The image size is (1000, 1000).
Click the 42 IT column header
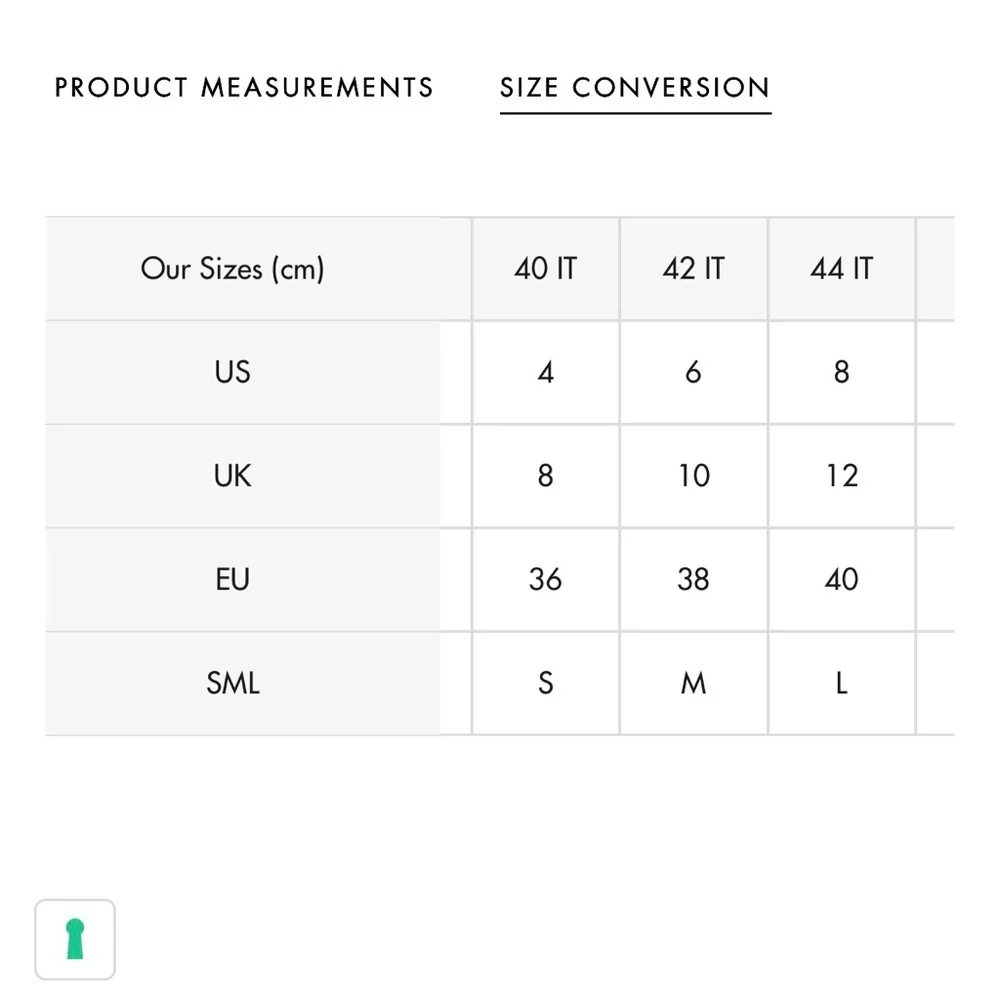[x=693, y=268]
